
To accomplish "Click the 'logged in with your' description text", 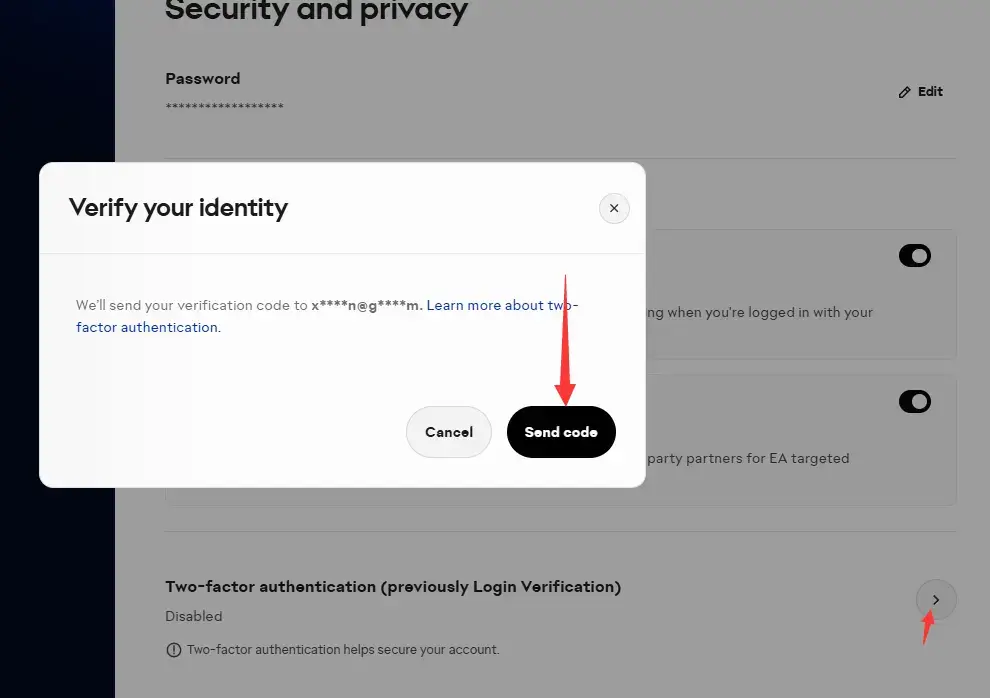I will coord(770,312).
